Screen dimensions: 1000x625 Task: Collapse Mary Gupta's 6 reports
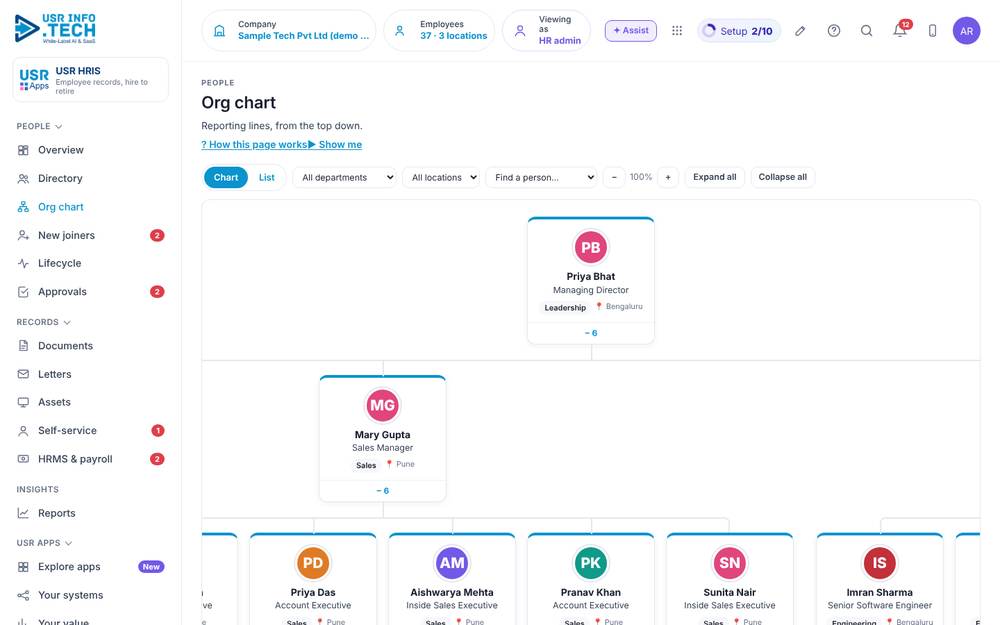point(382,490)
